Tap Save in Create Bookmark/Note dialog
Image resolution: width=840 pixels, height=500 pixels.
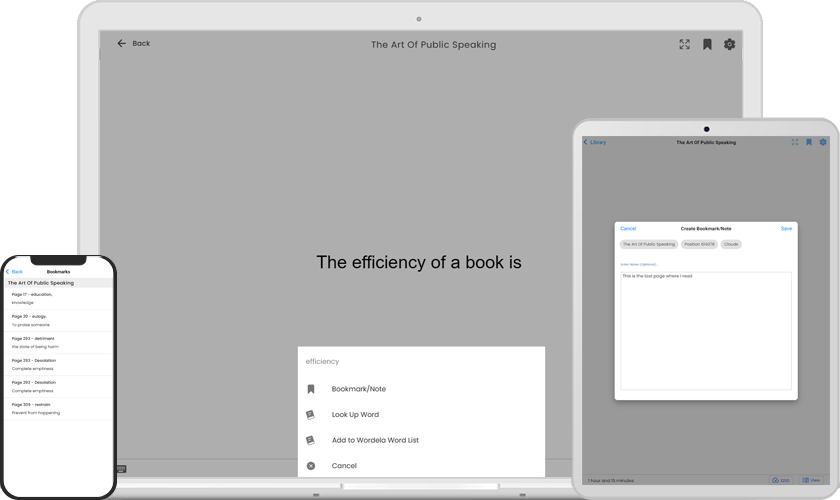tap(786, 229)
